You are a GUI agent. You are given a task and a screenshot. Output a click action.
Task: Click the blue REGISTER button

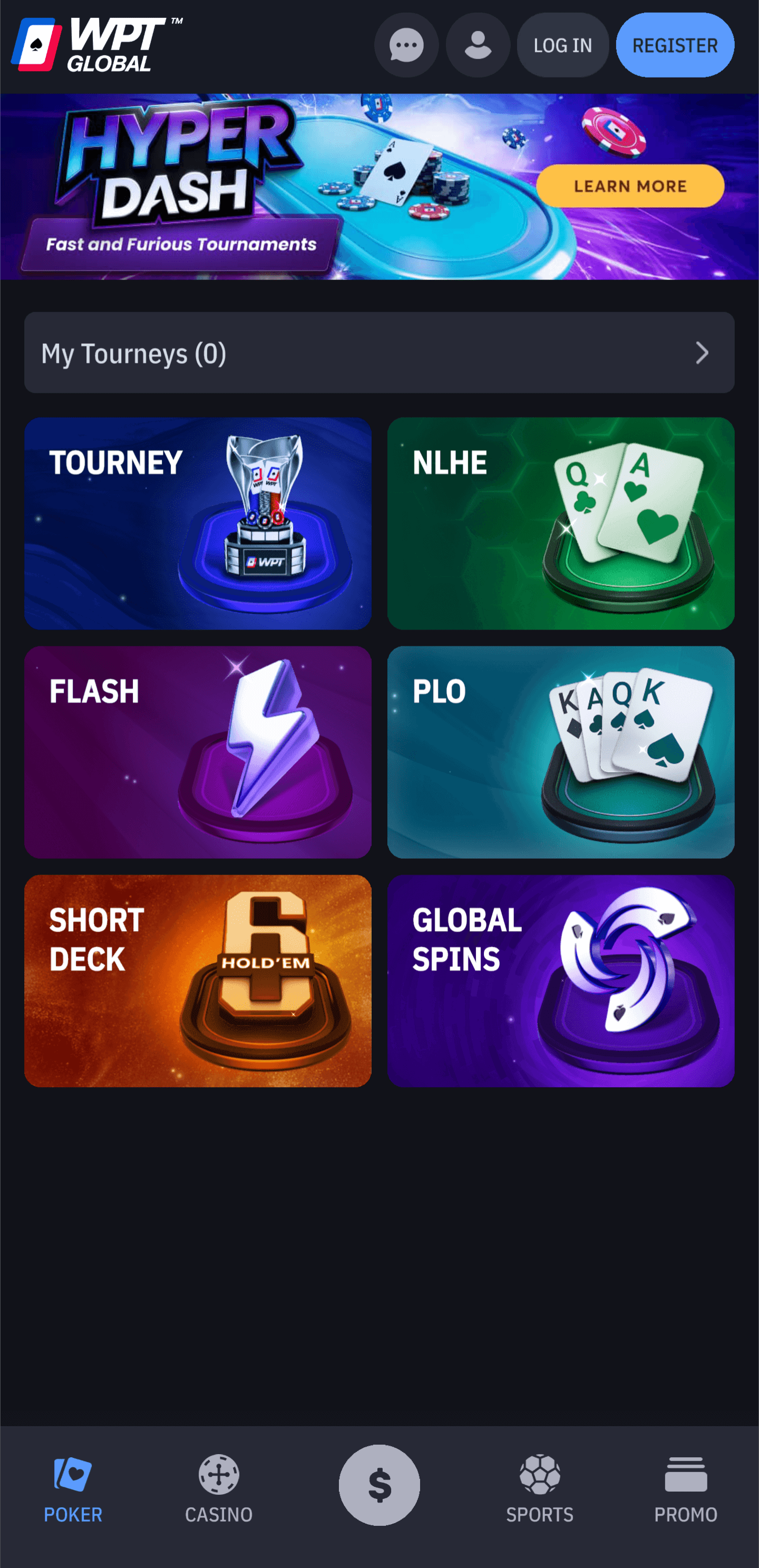tap(675, 45)
